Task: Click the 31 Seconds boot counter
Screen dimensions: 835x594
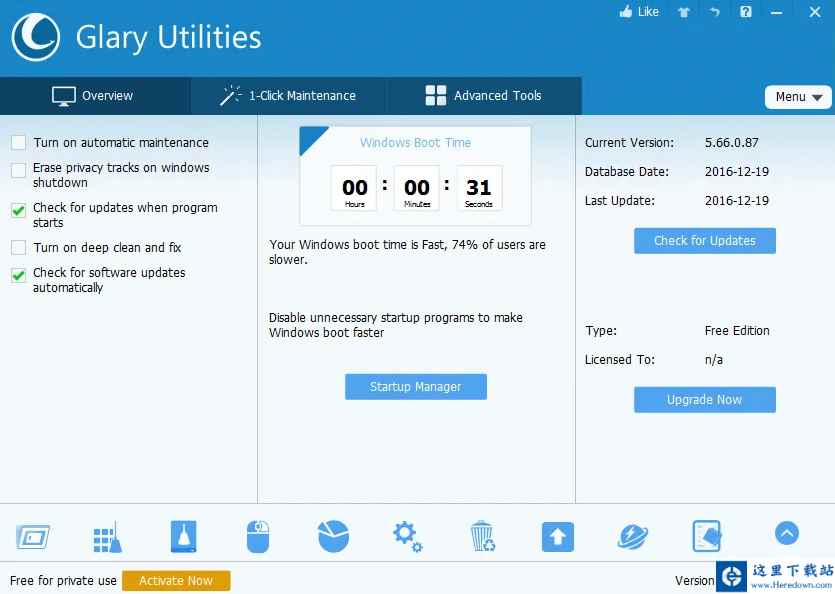Action: coord(479,188)
